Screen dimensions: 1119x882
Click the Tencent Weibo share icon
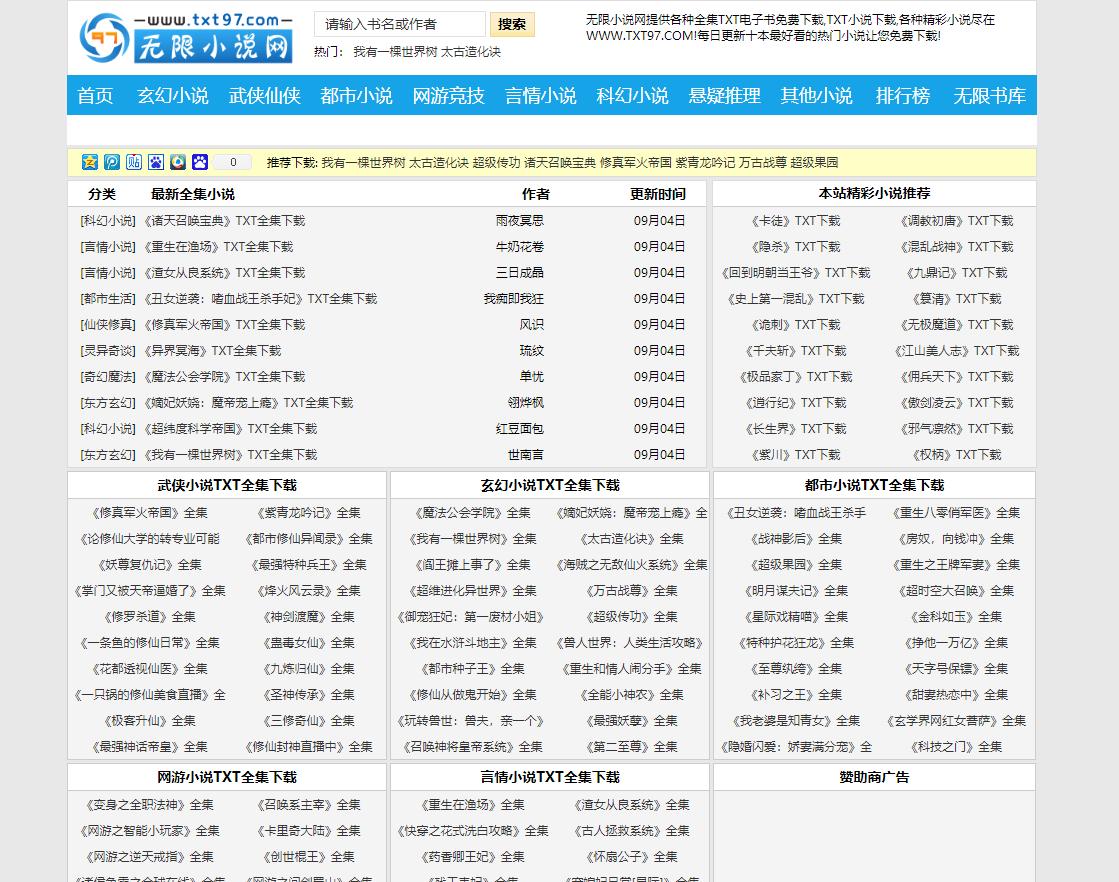178,162
